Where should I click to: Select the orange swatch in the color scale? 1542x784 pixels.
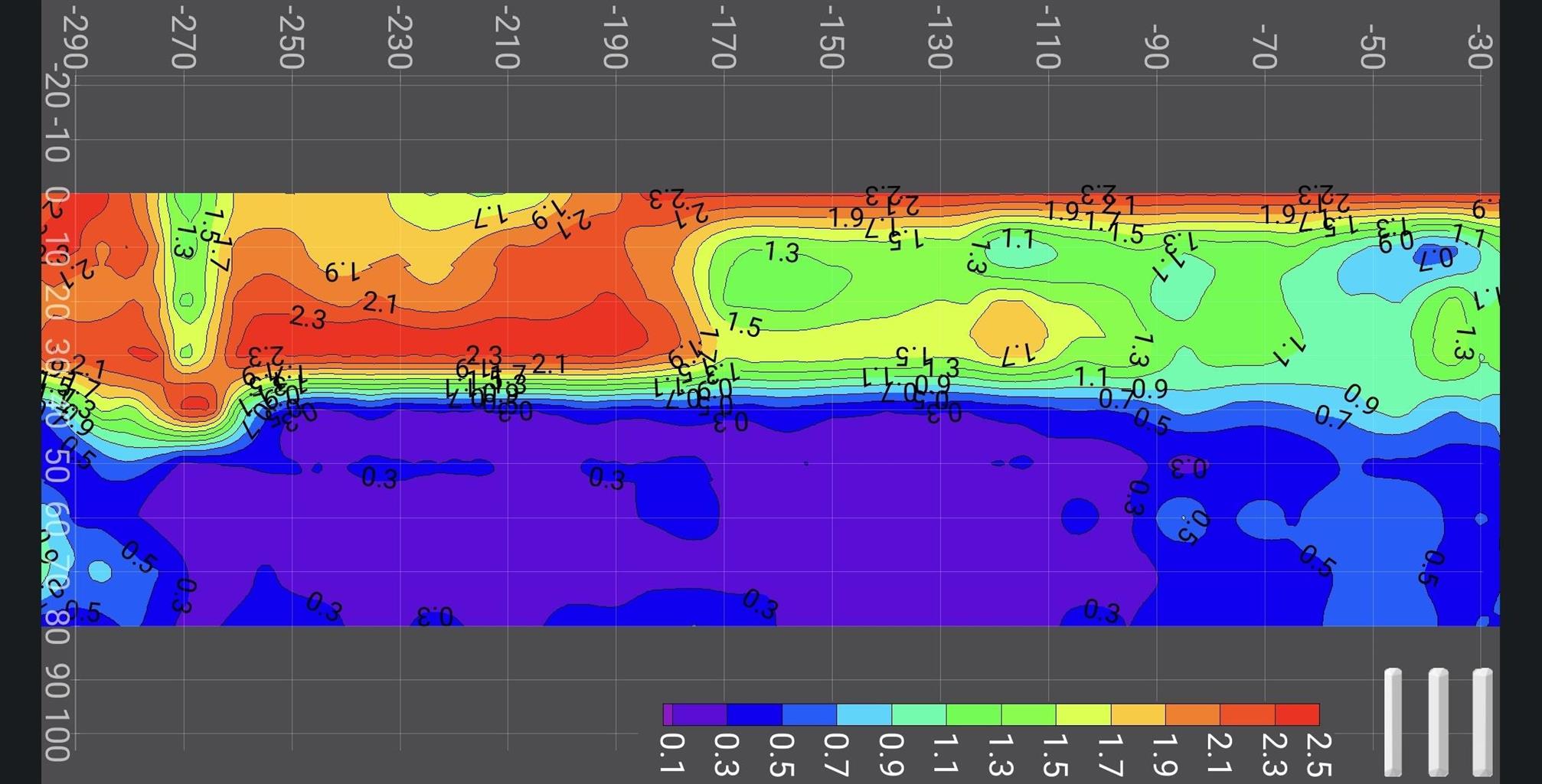point(1192,714)
